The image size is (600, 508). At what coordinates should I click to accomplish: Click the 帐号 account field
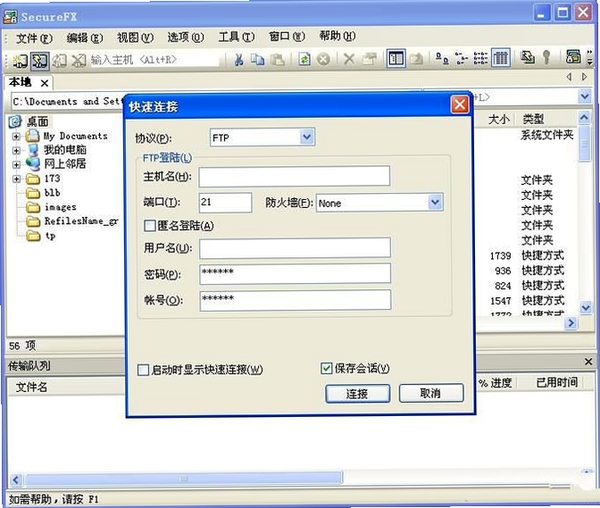tap(295, 300)
